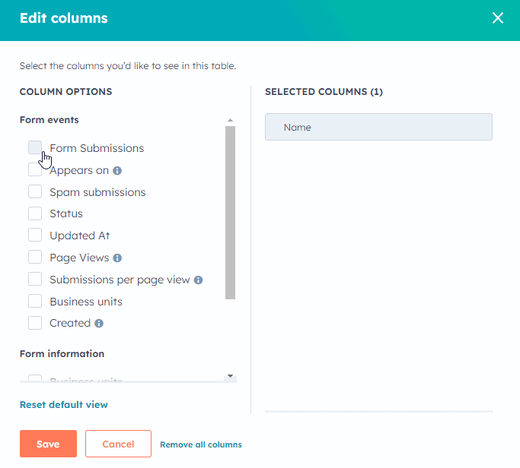Click the Remove all columns link
520x468 pixels.
click(201, 445)
